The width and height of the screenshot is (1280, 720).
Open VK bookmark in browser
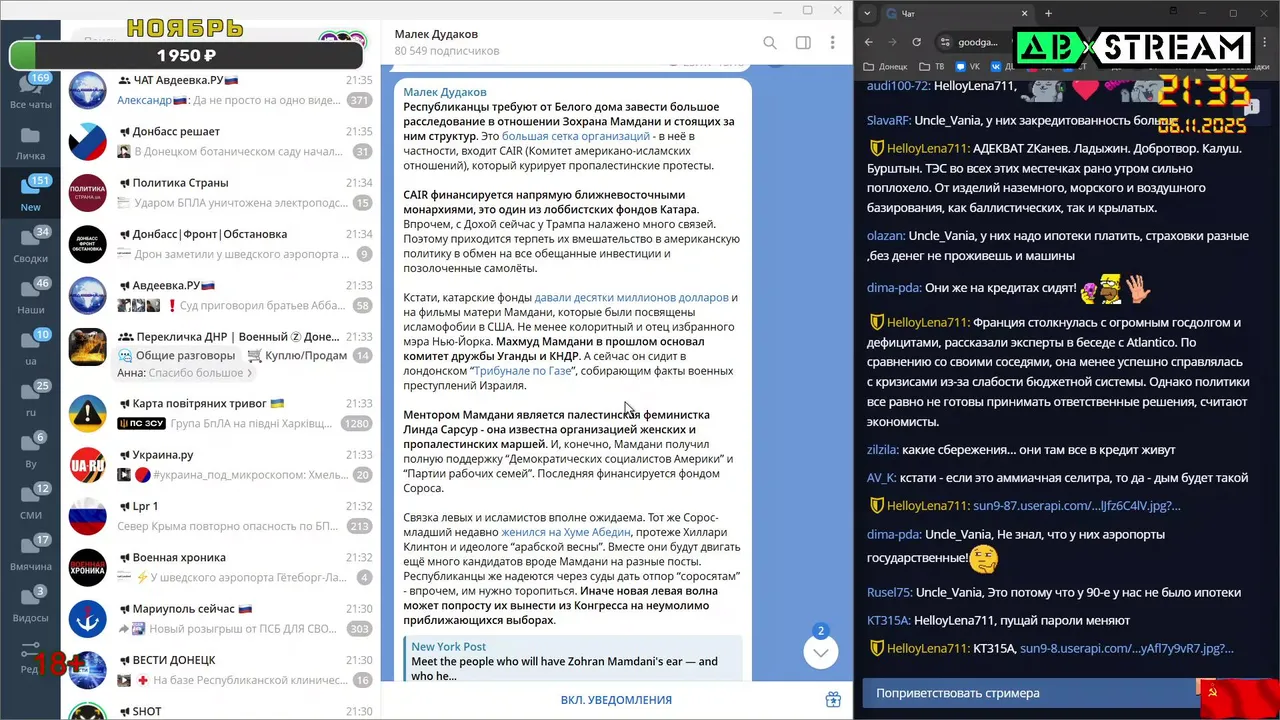coord(968,67)
